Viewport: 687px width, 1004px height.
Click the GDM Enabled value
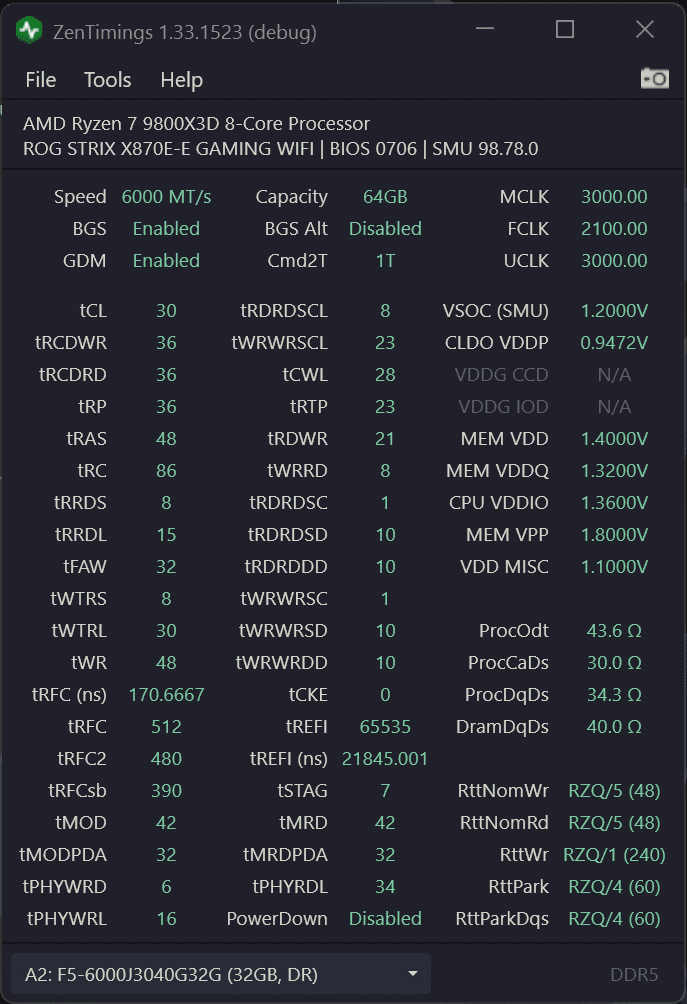coord(166,261)
